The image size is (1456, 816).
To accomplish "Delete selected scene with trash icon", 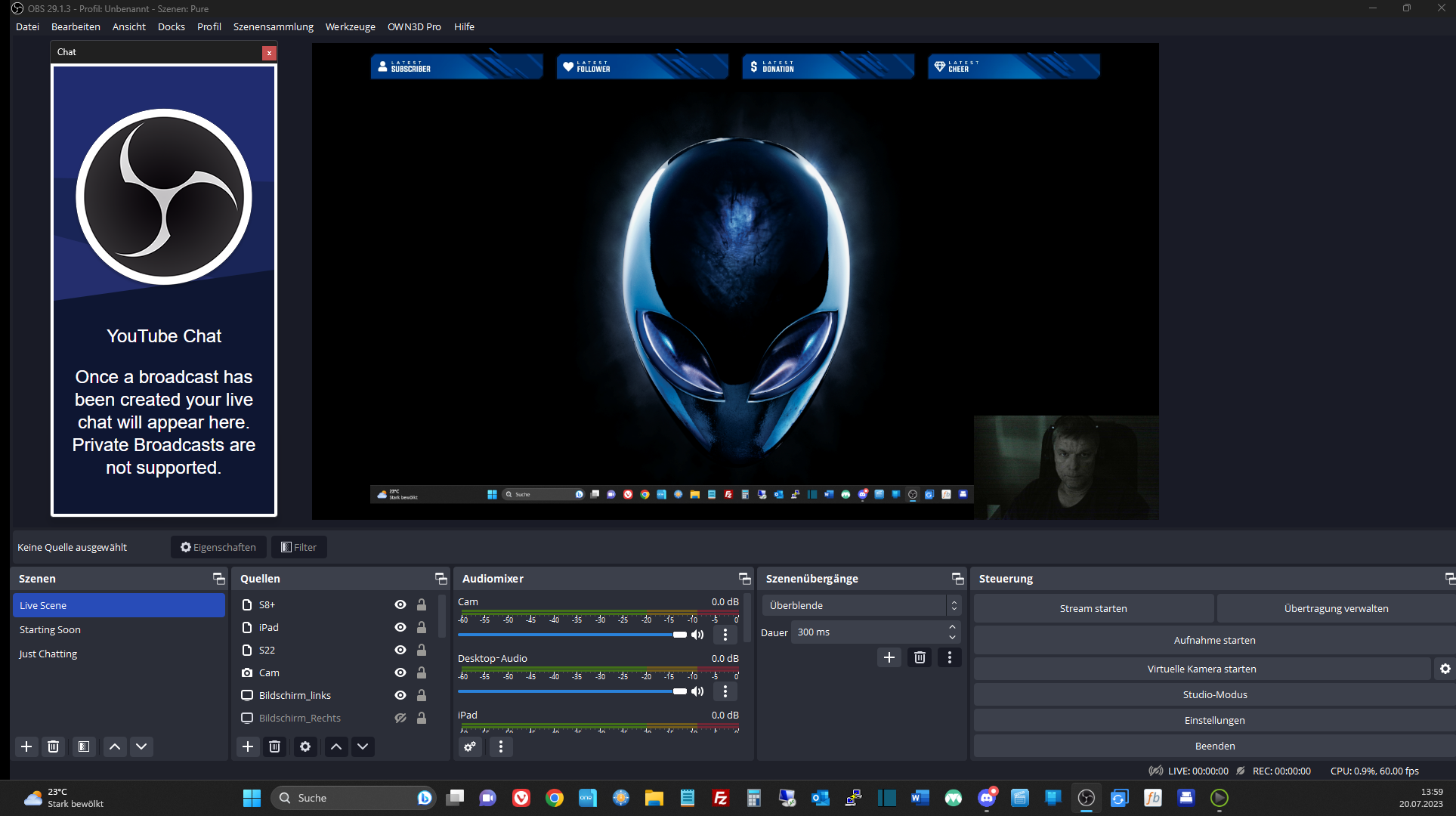I will [x=54, y=746].
